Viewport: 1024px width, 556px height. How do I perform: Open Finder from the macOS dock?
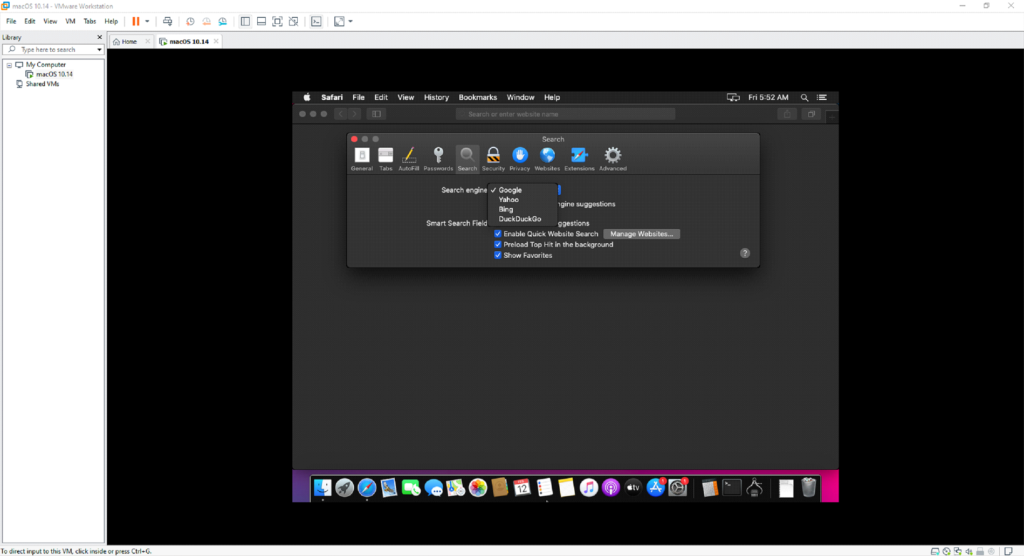(x=323, y=487)
